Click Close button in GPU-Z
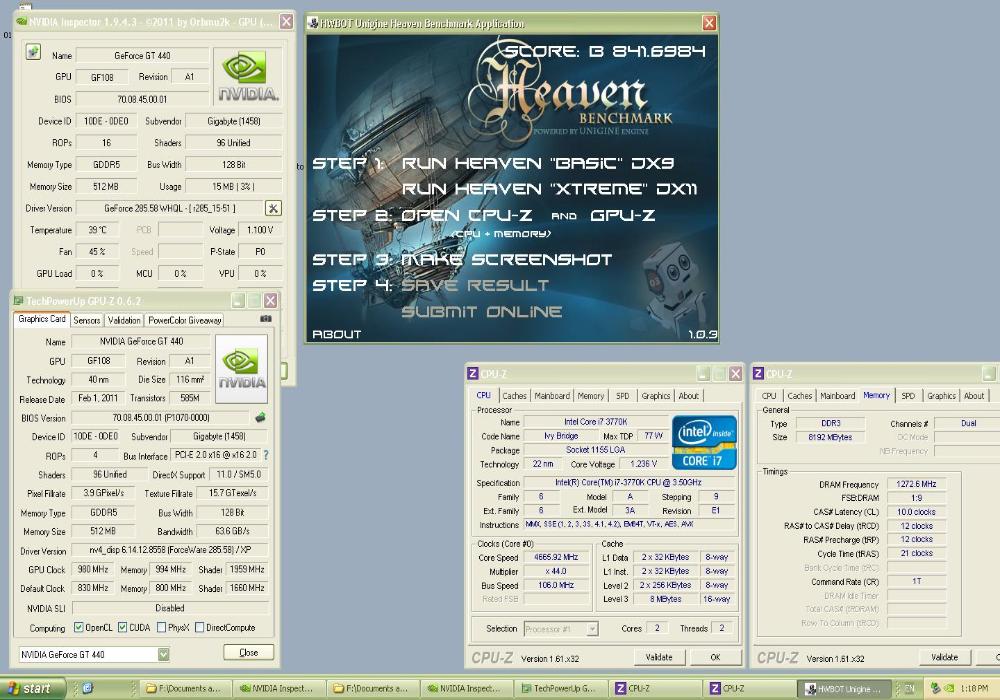Viewport: 1000px width, 700px height. point(249,652)
